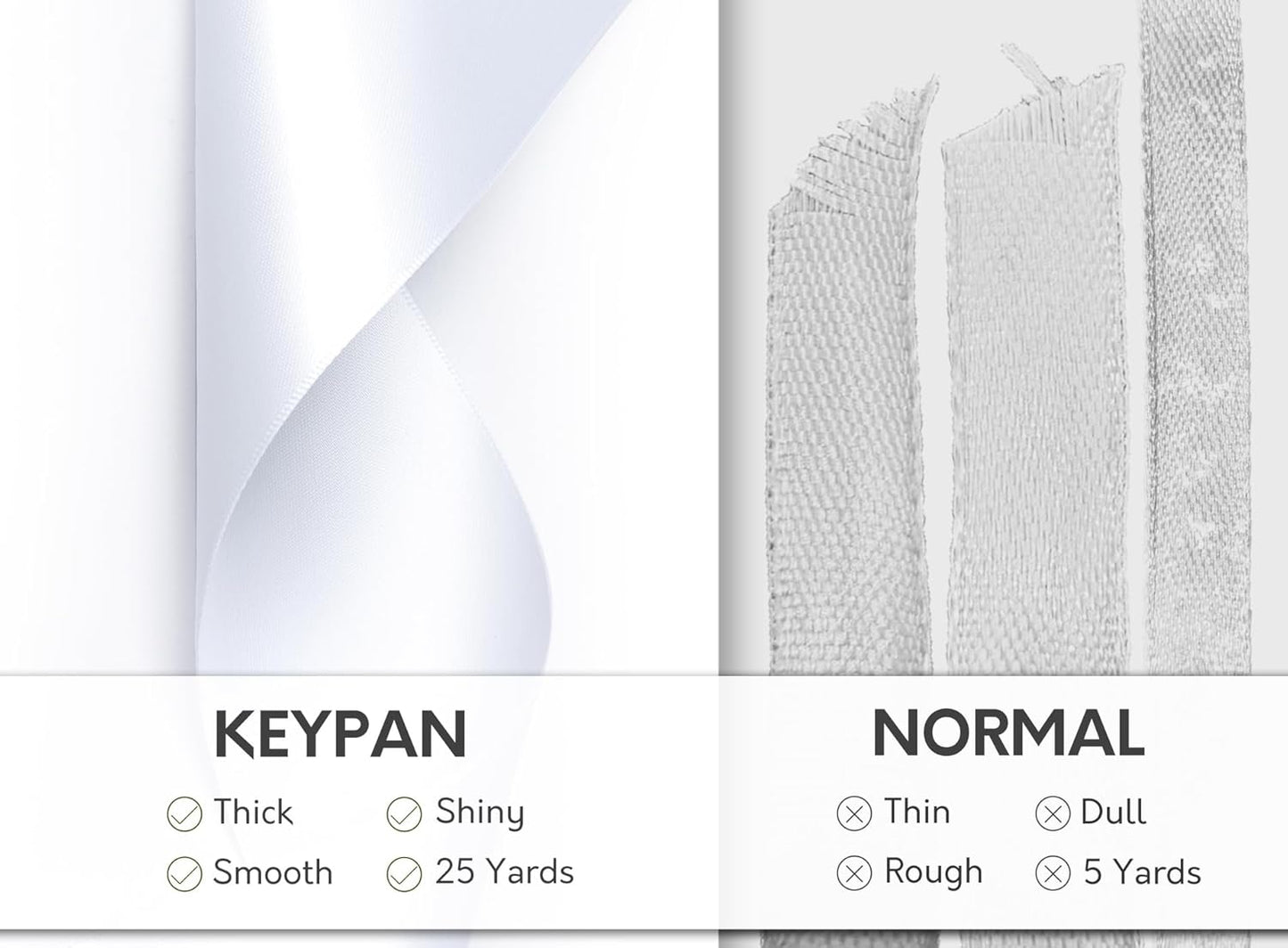The width and height of the screenshot is (1288, 948).
Task: Click the X icon next to Rough
Action: click(x=854, y=873)
